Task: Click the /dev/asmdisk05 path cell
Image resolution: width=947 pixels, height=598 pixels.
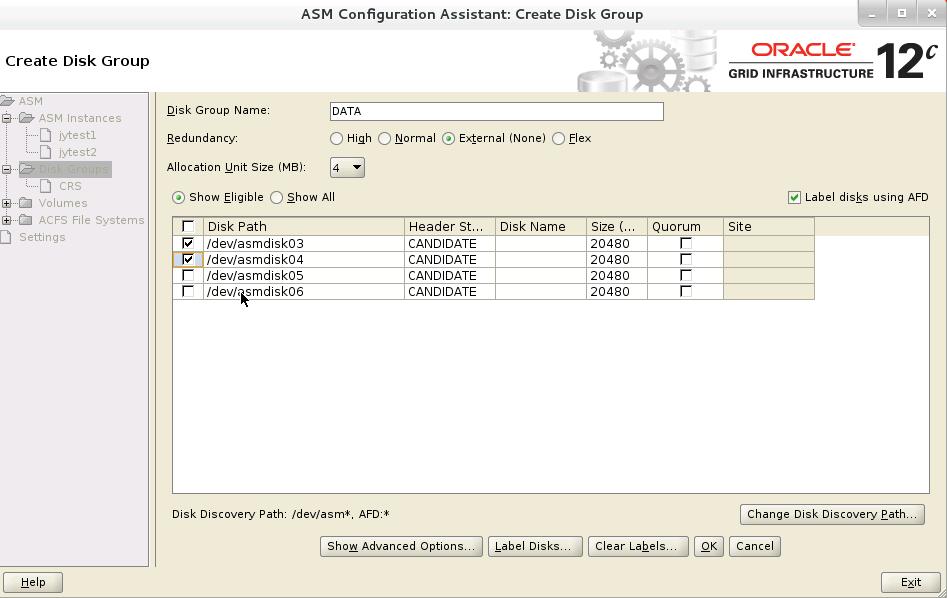Action: click(x=304, y=275)
